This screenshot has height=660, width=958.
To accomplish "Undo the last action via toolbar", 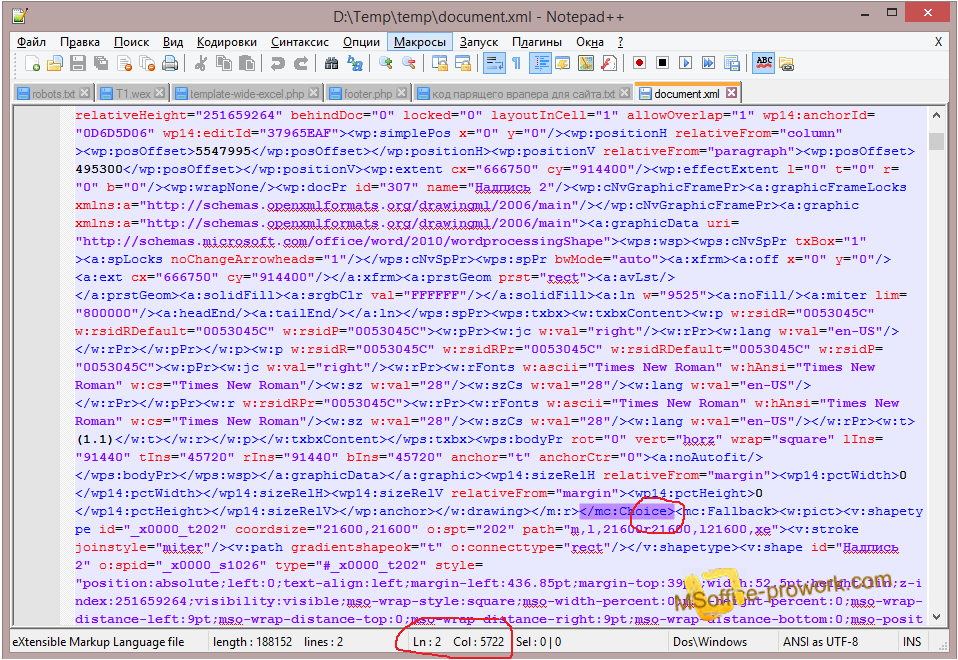I will point(277,63).
